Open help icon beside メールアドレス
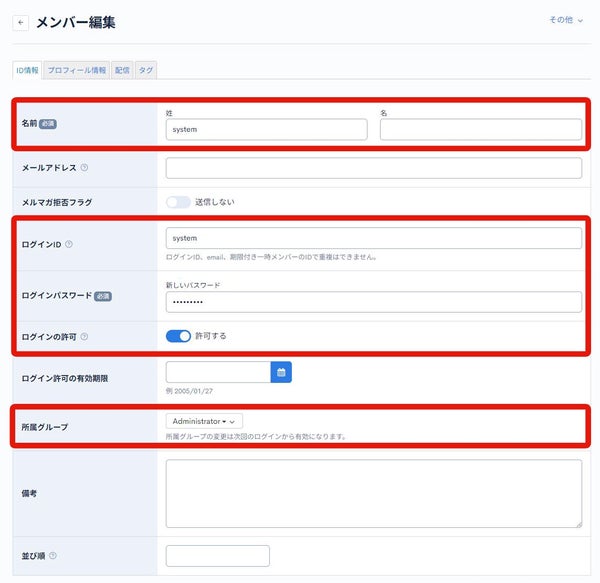The height and width of the screenshot is (583, 600). pyautogui.click(x=85, y=168)
